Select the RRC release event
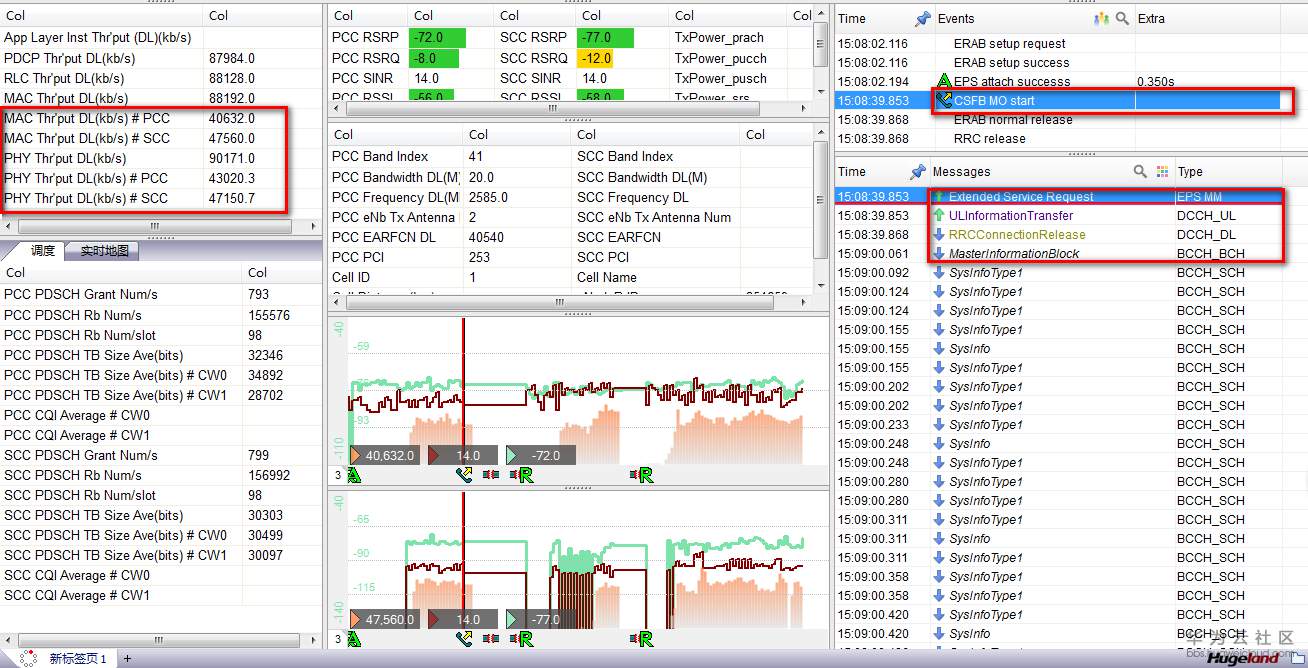Image resolution: width=1308 pixels, height=668 pixels. [1058, 138]
